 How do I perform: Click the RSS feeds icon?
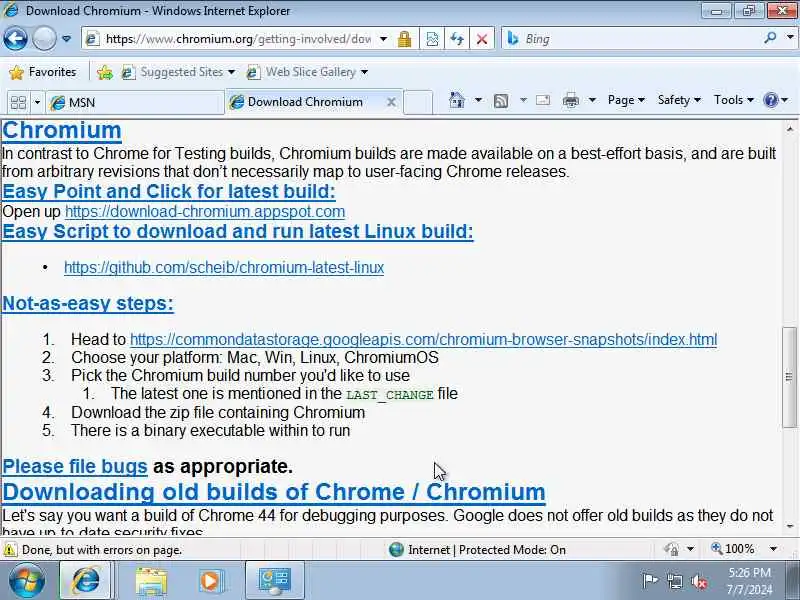coord(501,101)
